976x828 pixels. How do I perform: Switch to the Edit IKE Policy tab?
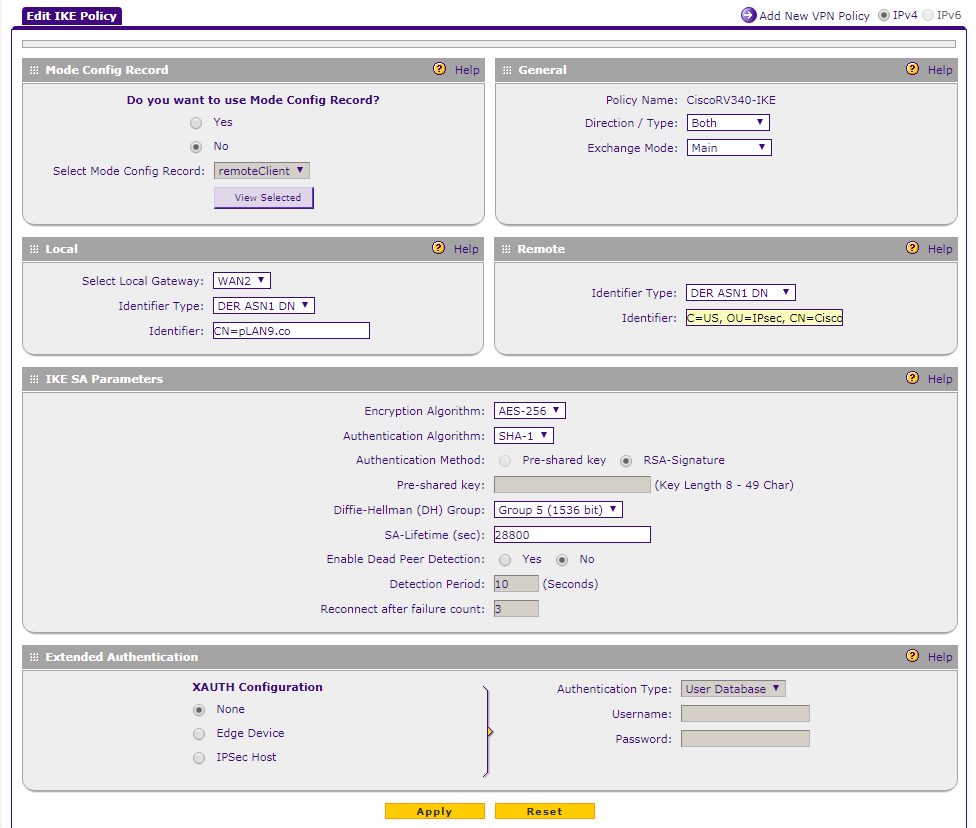(71, 16)
